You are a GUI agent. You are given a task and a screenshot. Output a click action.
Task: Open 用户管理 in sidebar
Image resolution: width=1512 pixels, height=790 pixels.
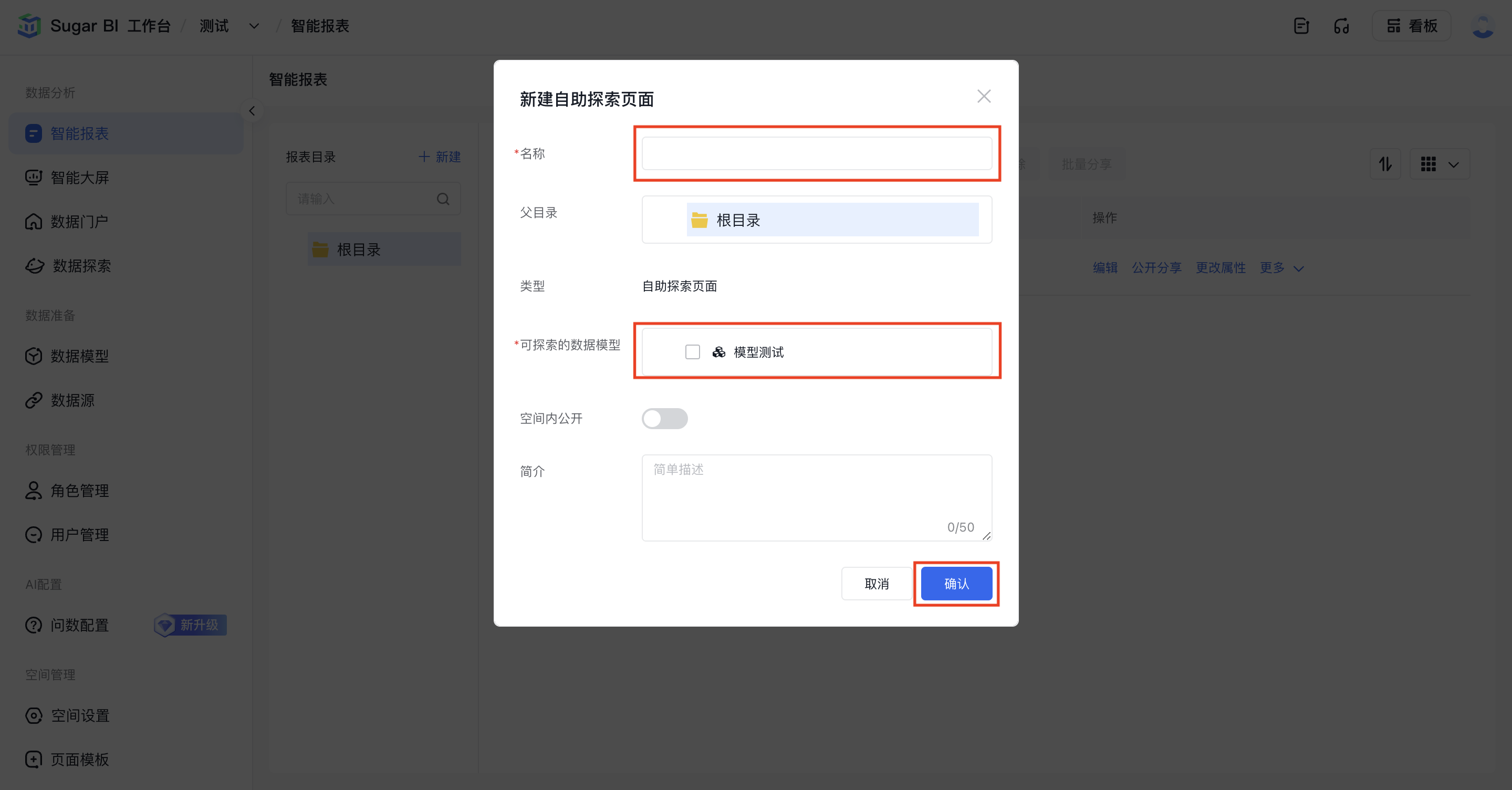(x=126, y=535)
